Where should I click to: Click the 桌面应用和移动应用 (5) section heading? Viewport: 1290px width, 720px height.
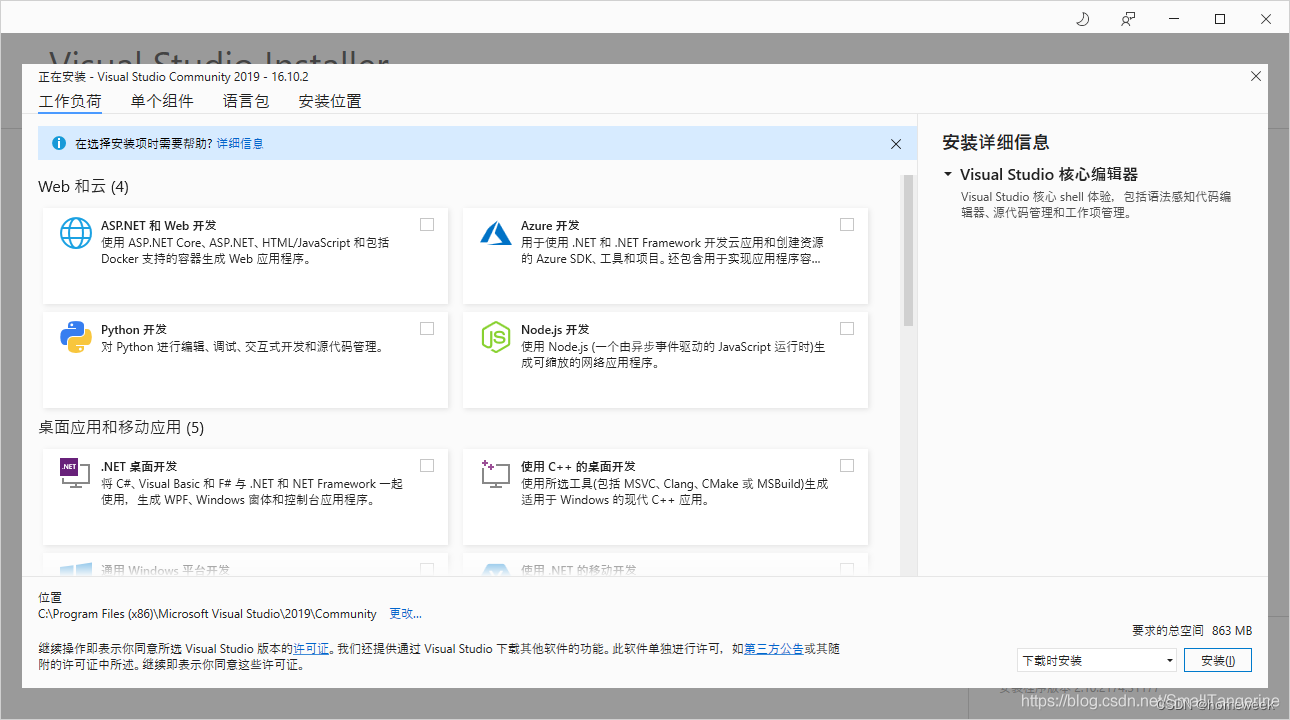coord(121,428)
